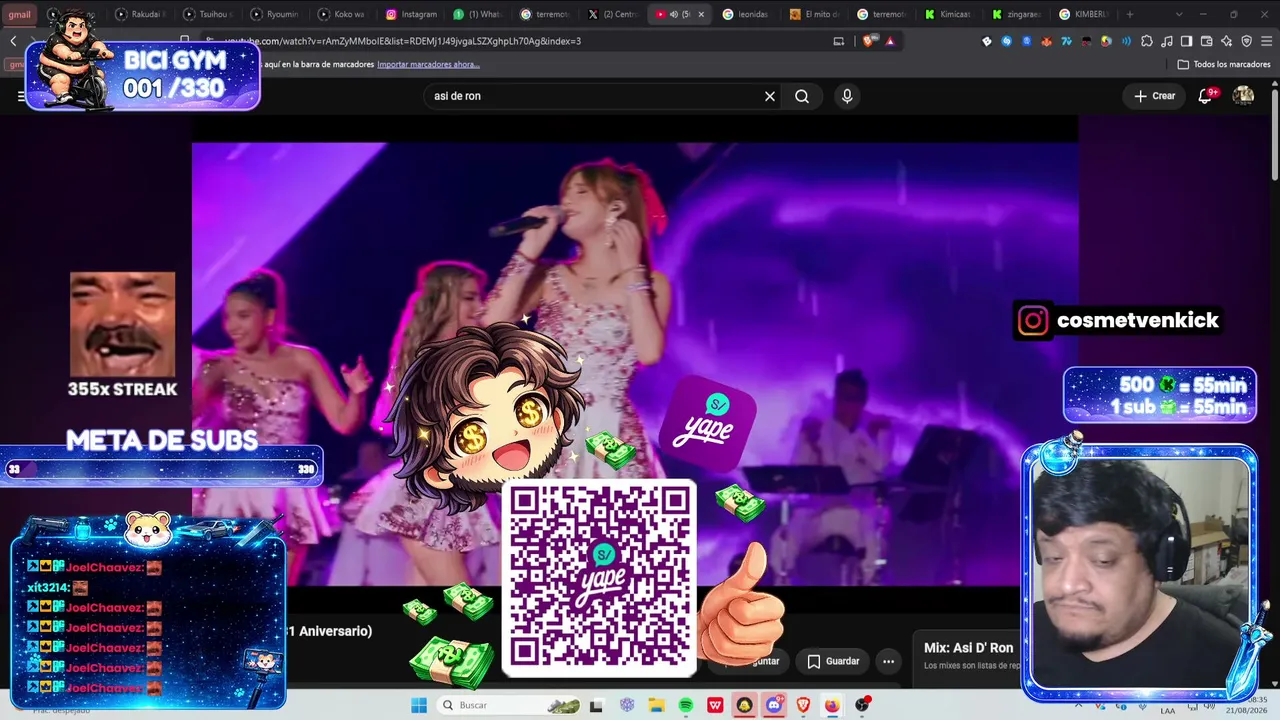Open the Shazam extension icon
Screen dimensions: 1280x720
coord(1007,41)
